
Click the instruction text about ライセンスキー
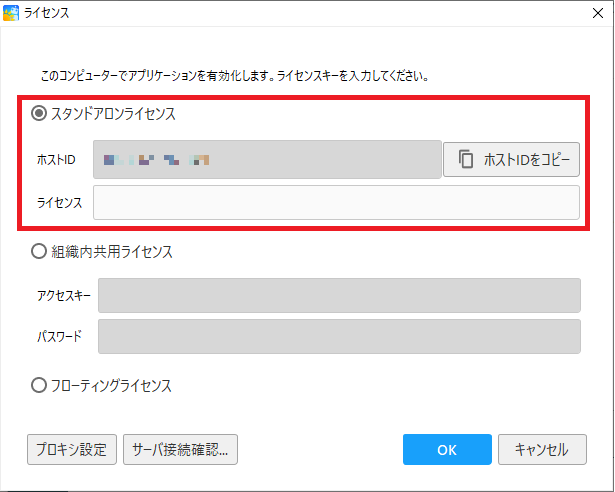(235, 76)
